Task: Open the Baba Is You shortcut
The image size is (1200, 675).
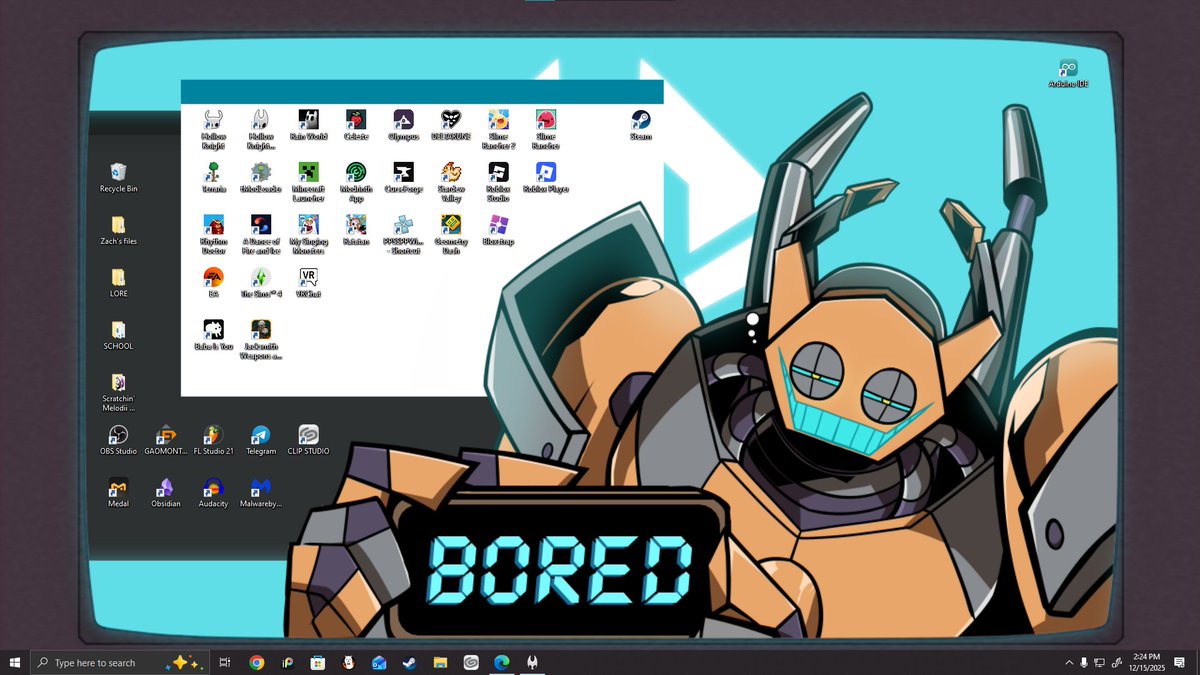Action: point(213,335)
